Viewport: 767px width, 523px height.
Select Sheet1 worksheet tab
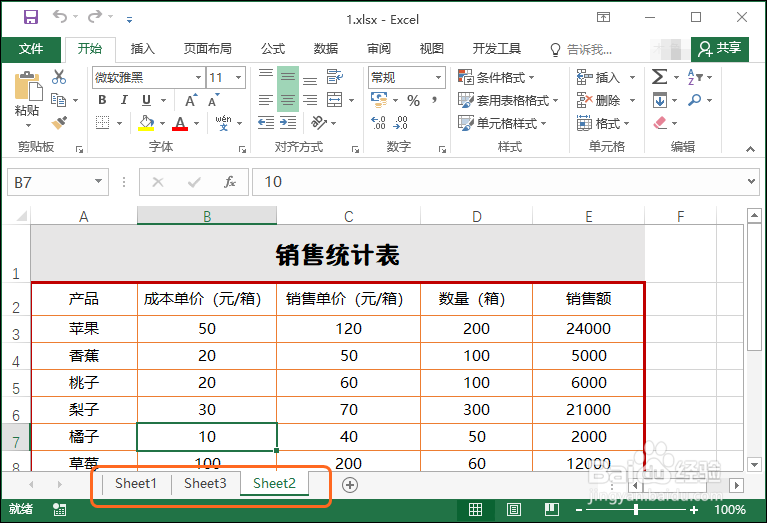[136, 483]
